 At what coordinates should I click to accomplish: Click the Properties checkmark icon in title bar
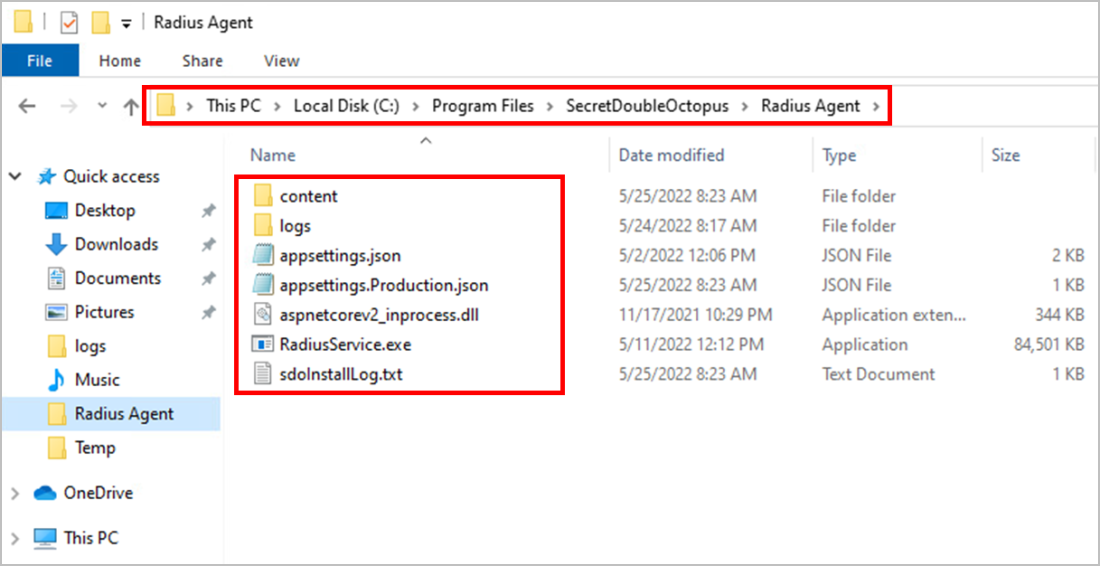(69, 24)
